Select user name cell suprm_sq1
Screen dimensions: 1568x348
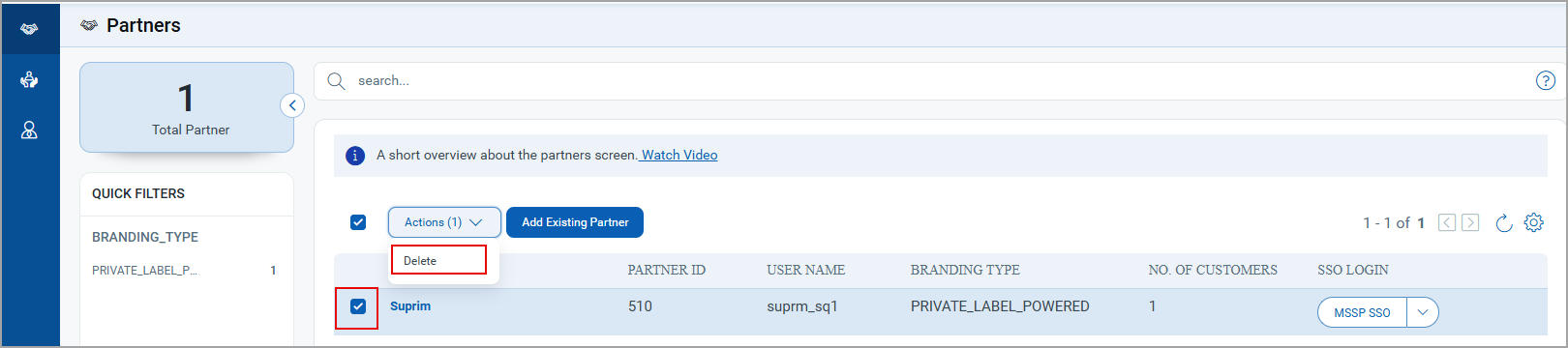802,306
